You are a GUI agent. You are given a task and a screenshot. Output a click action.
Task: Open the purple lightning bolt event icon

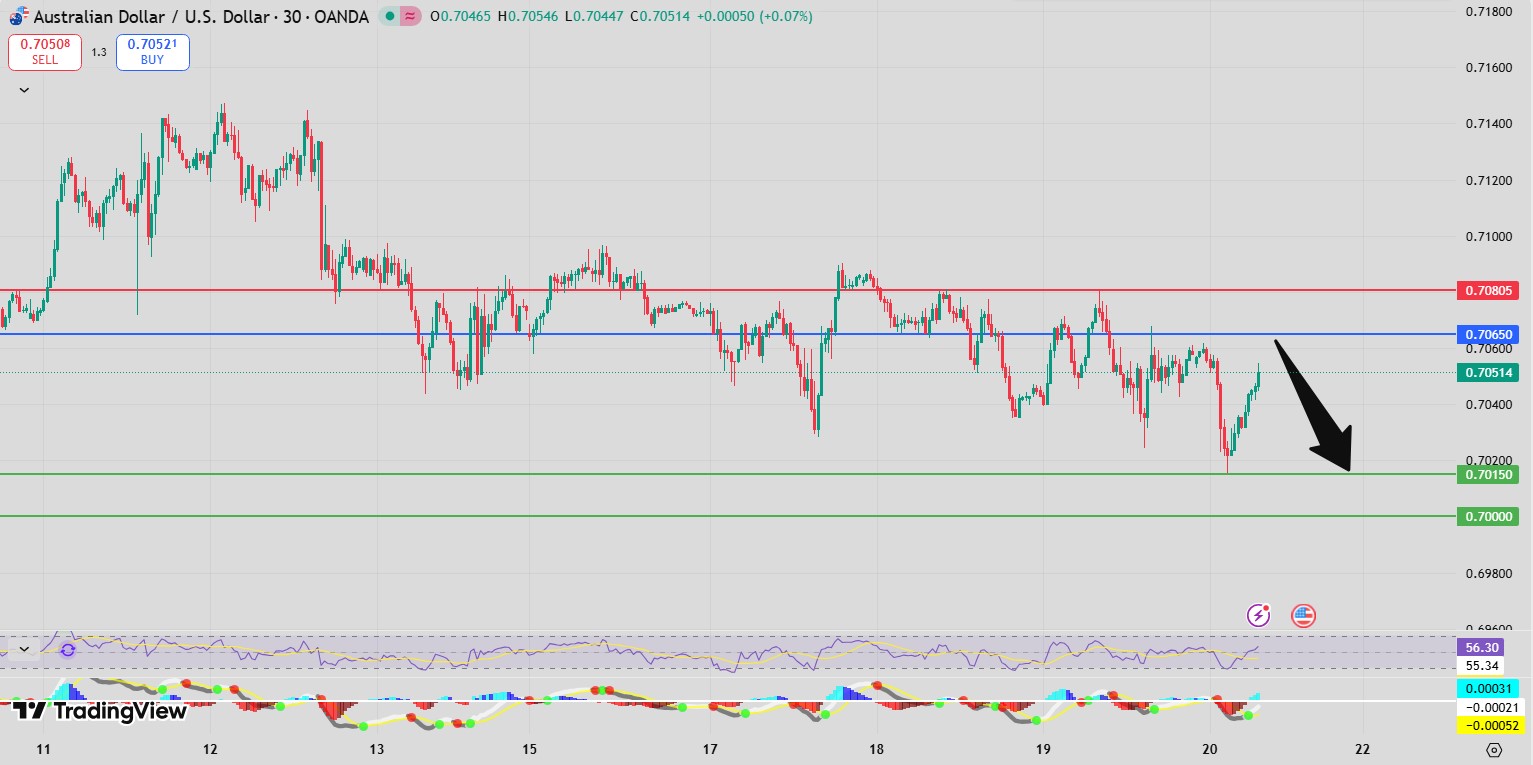point(1258,615)
